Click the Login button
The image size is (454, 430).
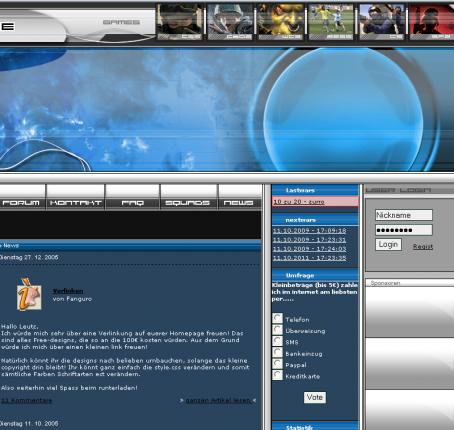tap(388, 245)
